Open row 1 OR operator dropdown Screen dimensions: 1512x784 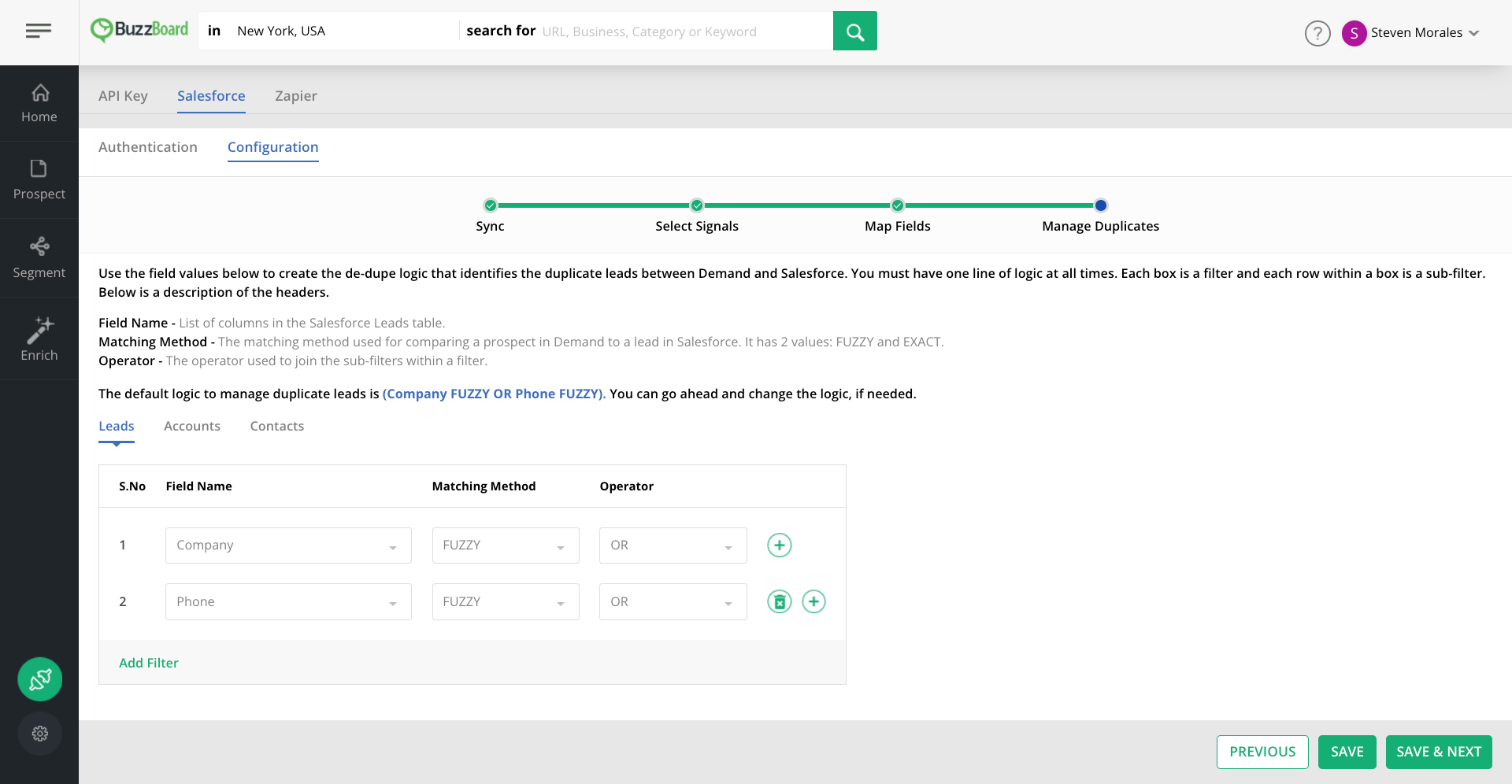point(673,545)
